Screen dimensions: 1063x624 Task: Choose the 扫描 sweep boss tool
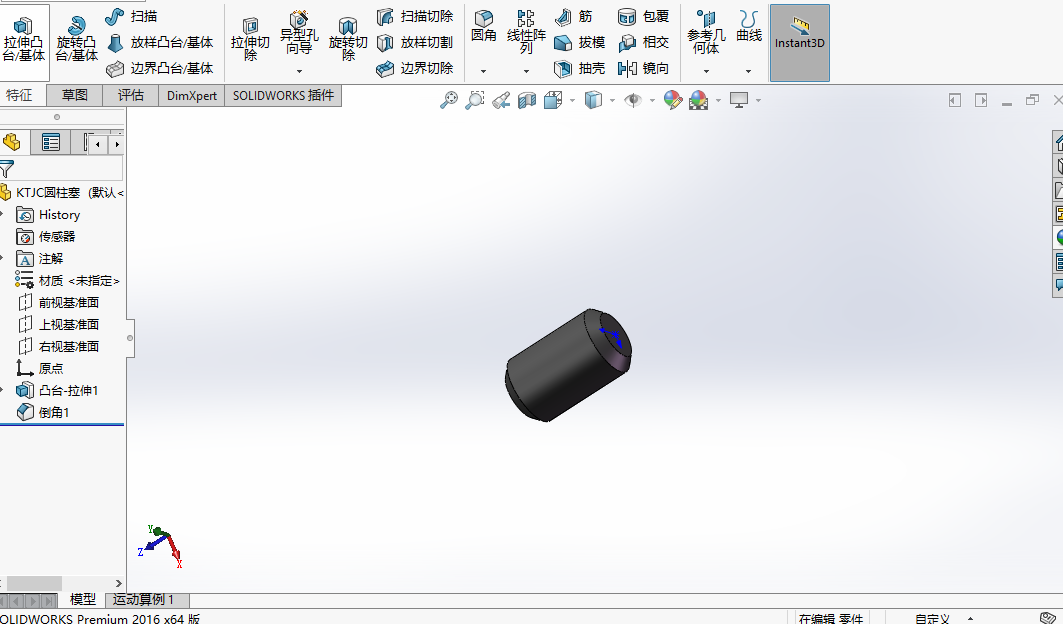click(132, 16)
